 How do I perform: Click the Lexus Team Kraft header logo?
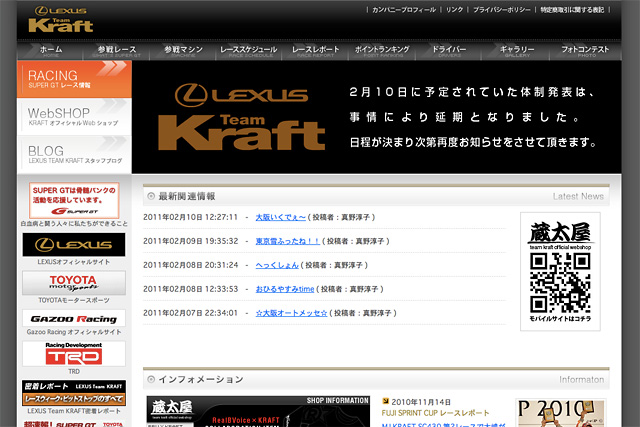(x=62, y=19)
